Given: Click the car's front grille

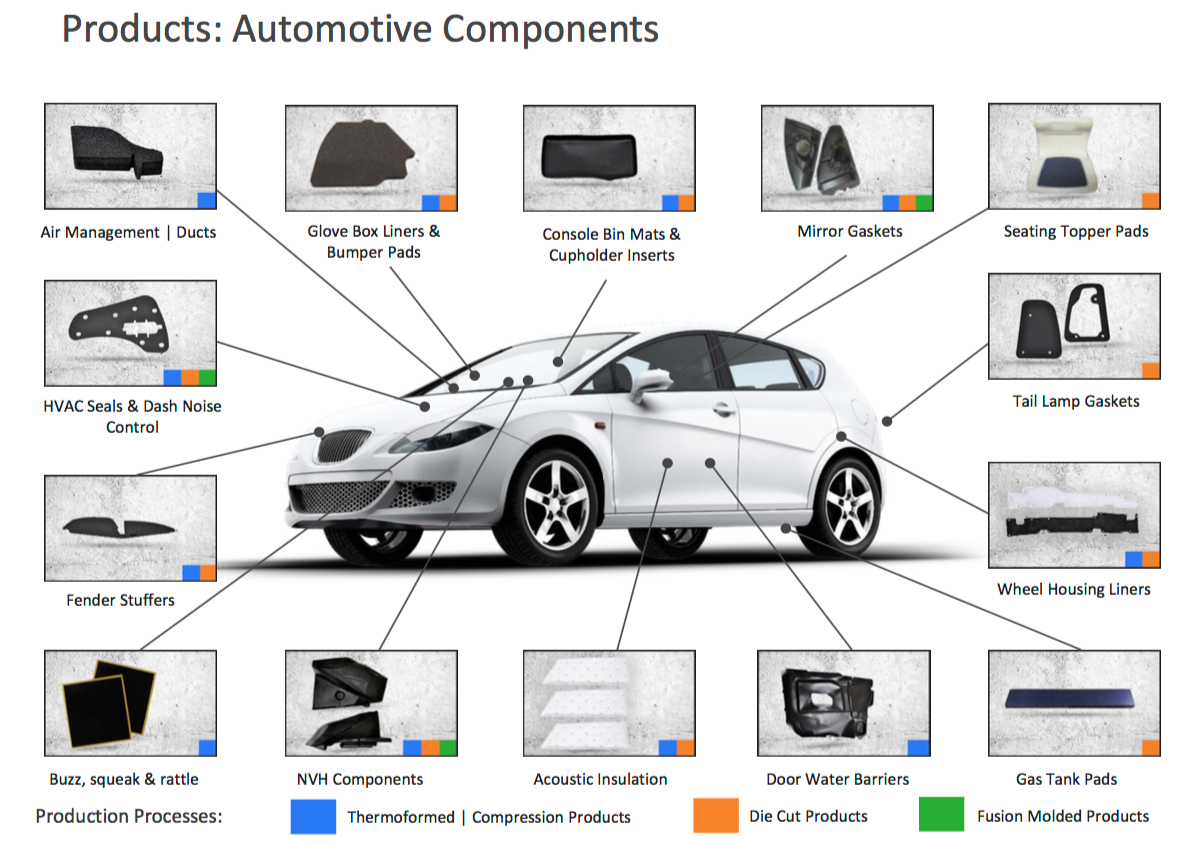Looking at the screenshot, I should point(343,446).
